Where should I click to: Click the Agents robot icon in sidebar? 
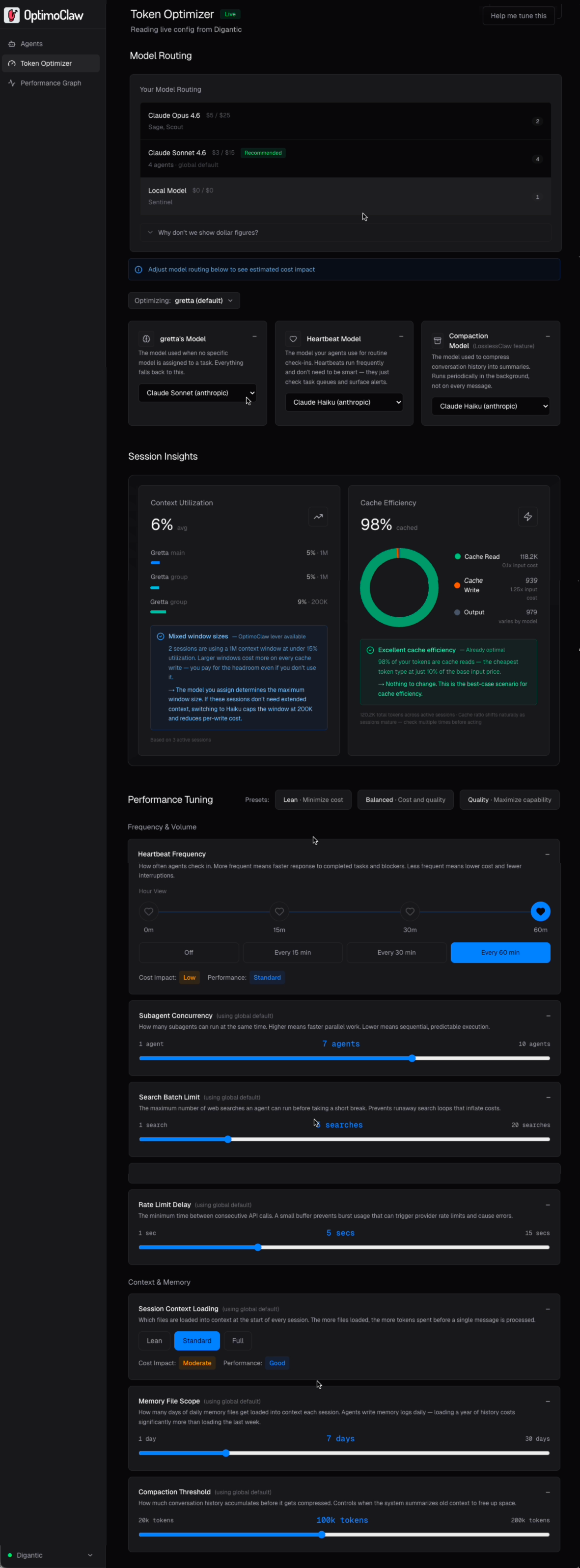tap(12, 44)
